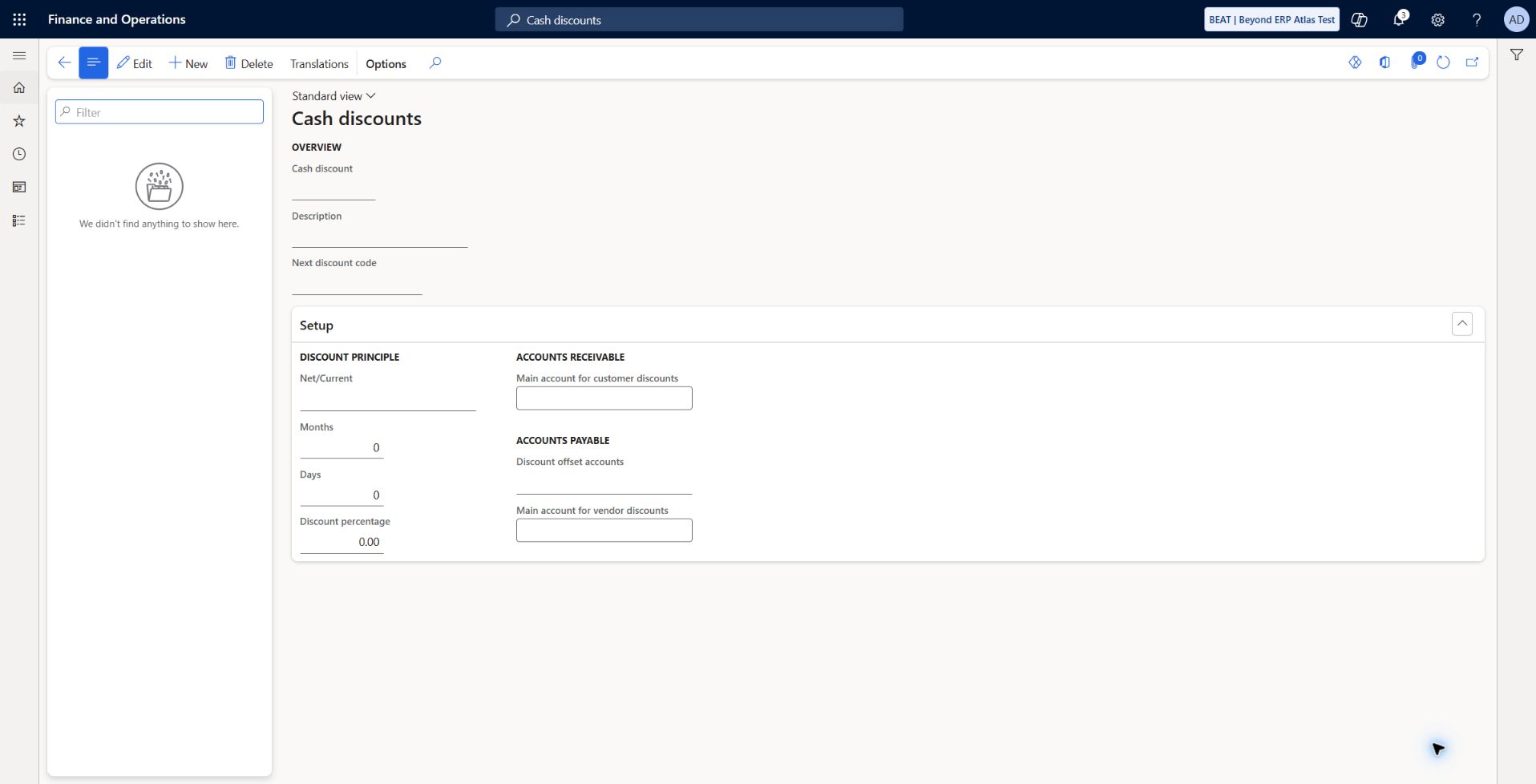This screenshot has width=1536, height=784.
Task: Open the app launcher waffle menu
Action: coord(19,19)
